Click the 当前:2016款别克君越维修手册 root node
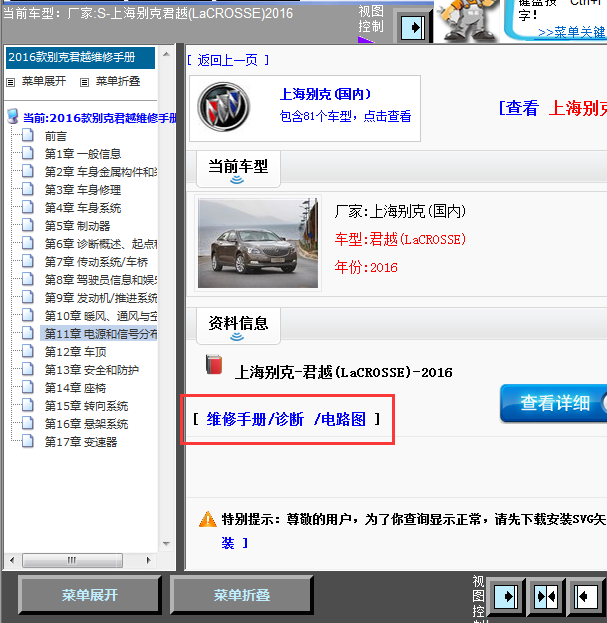The image size is (607, 623). (x=100, y=118)
